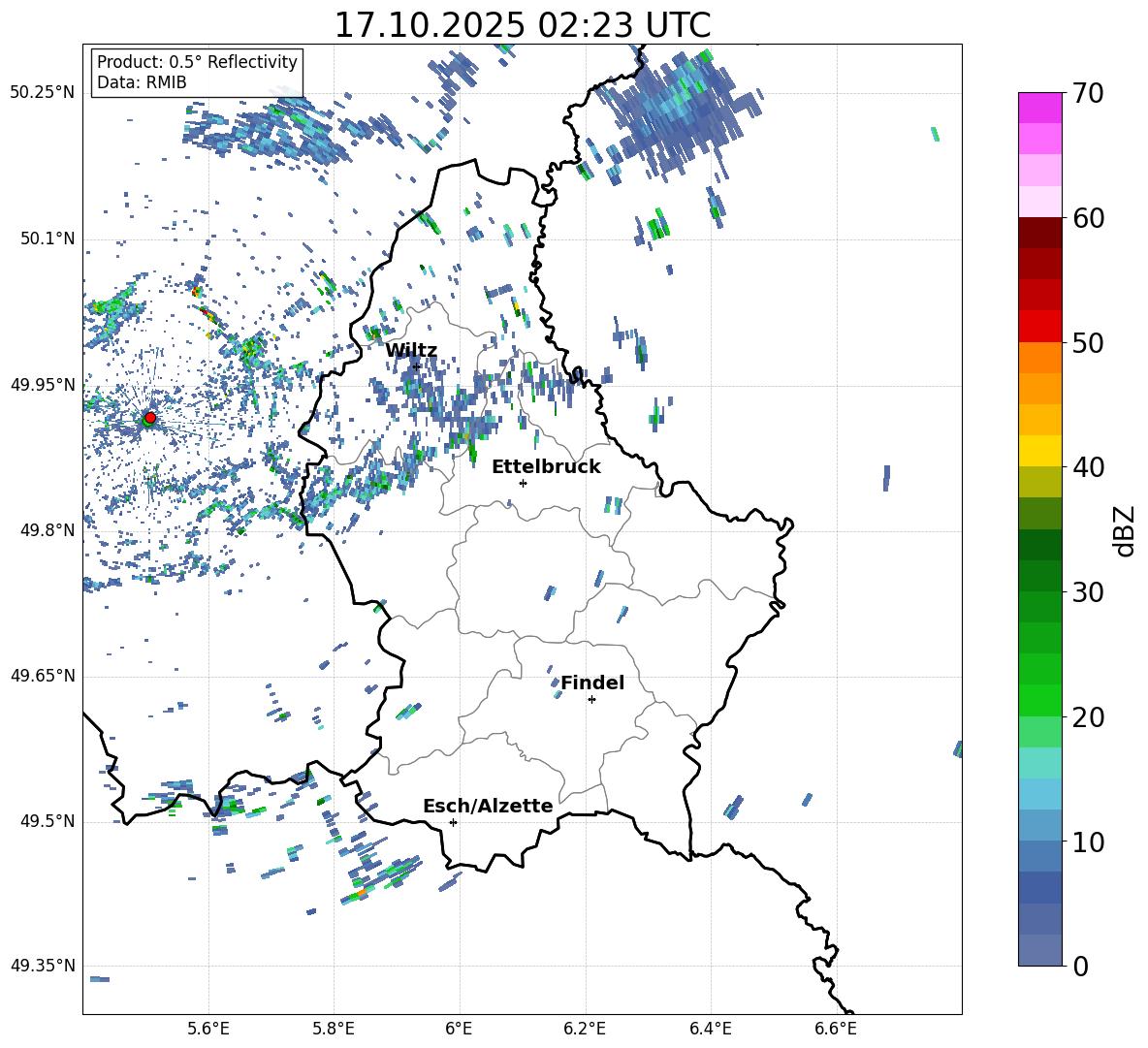The height and width of the screenshot is (1048, 1148).
Task: Click the 6°E longitude label
Action: 459,1029
